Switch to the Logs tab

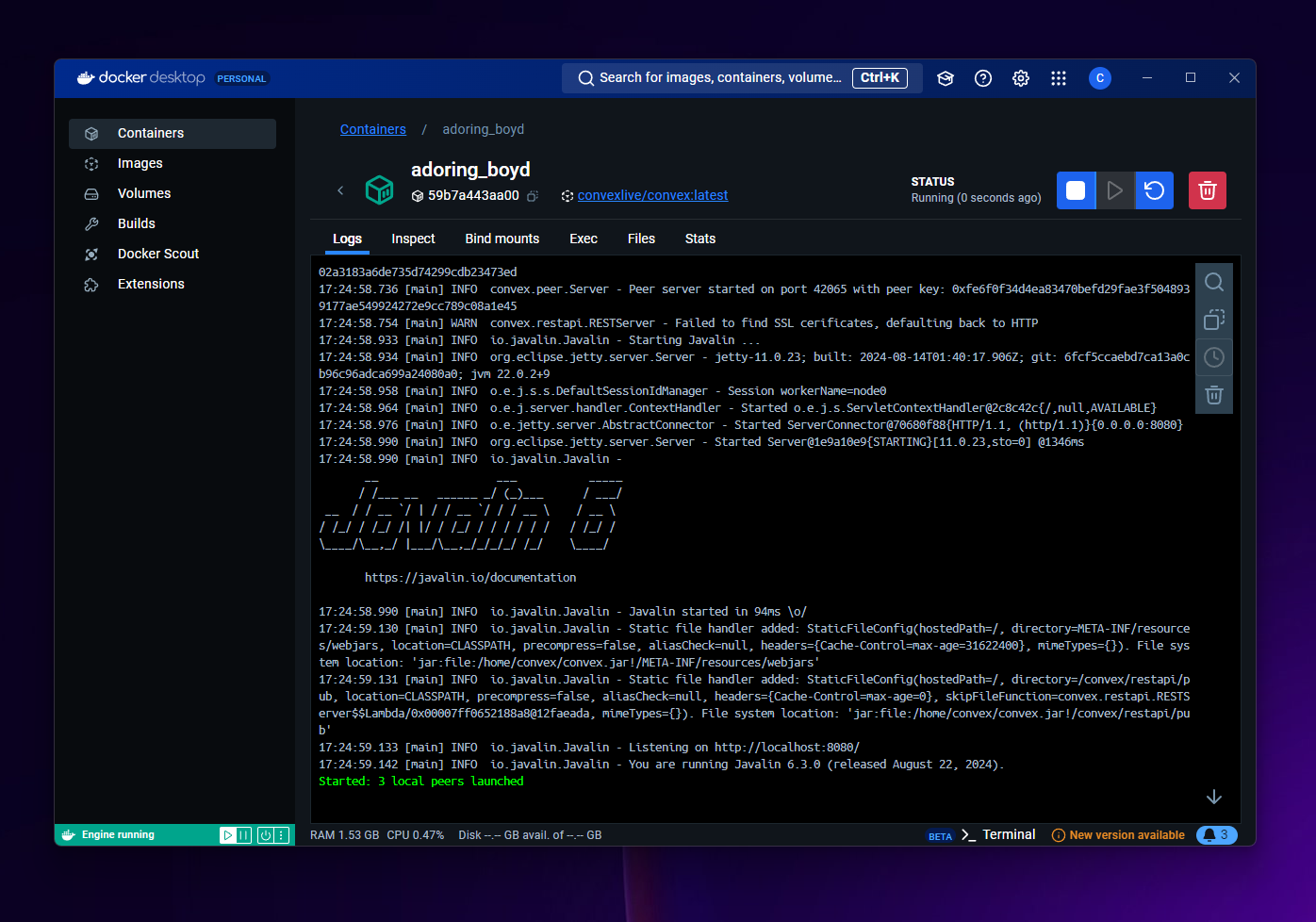pyautogui.click(x=347, y=239)
